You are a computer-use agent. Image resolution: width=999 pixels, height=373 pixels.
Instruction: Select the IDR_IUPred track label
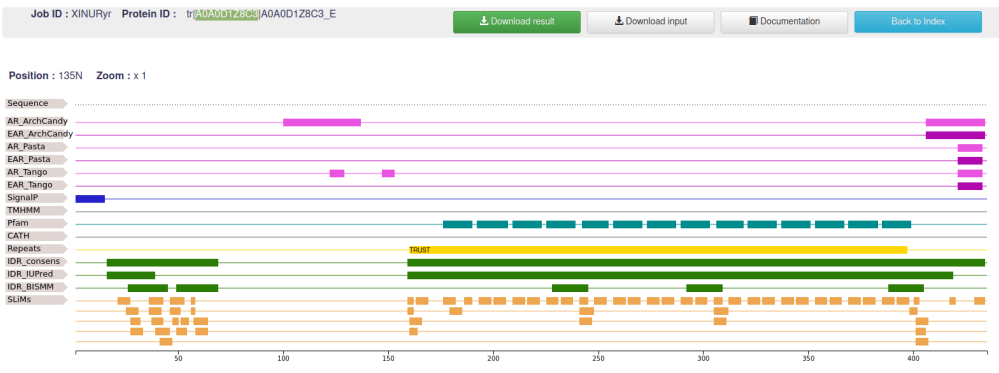pyautogui.click(x=36, y=274)
